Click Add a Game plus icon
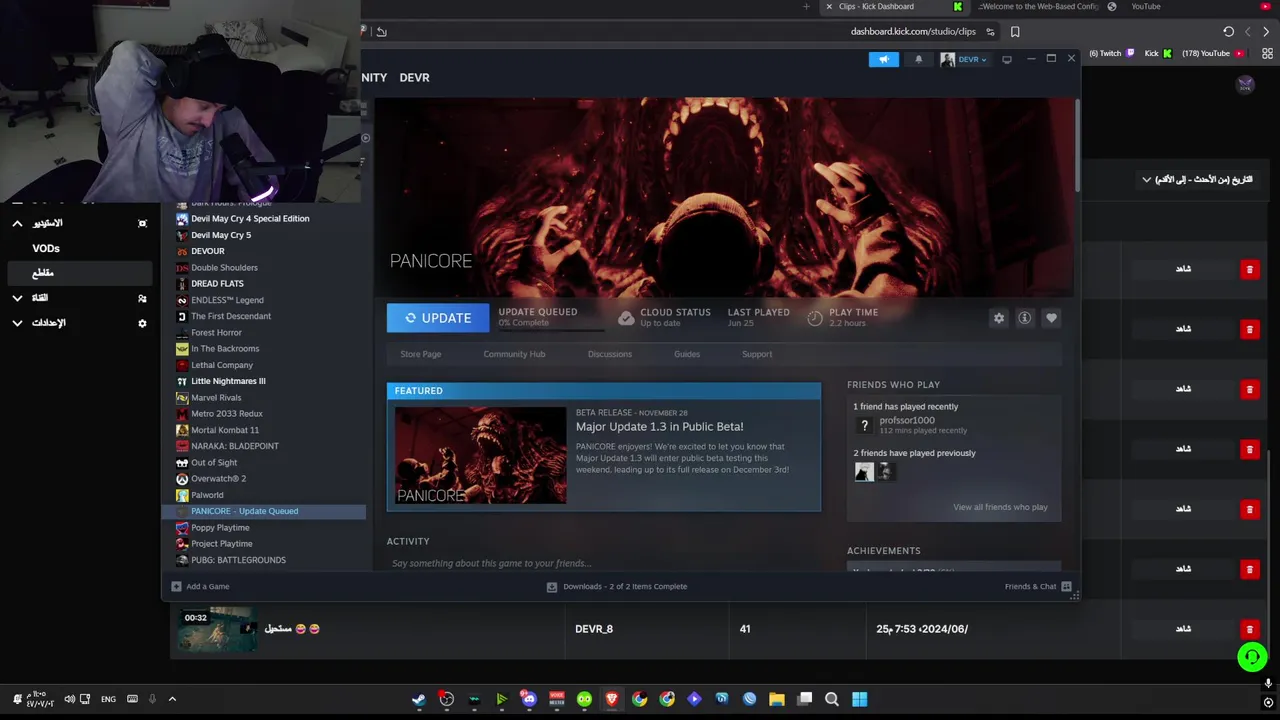The image size is (1280, 720). [176, 586]
